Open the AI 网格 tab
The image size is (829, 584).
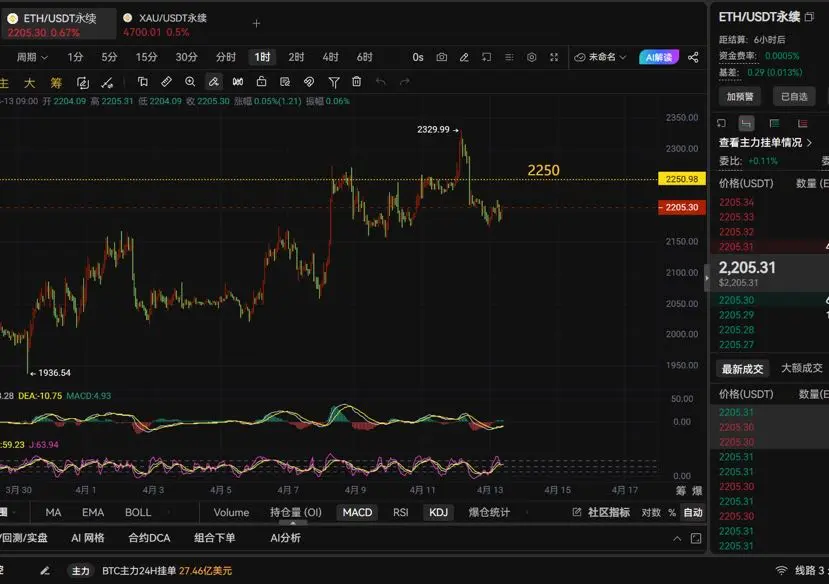pyautogui.click(x=88, y=538)
